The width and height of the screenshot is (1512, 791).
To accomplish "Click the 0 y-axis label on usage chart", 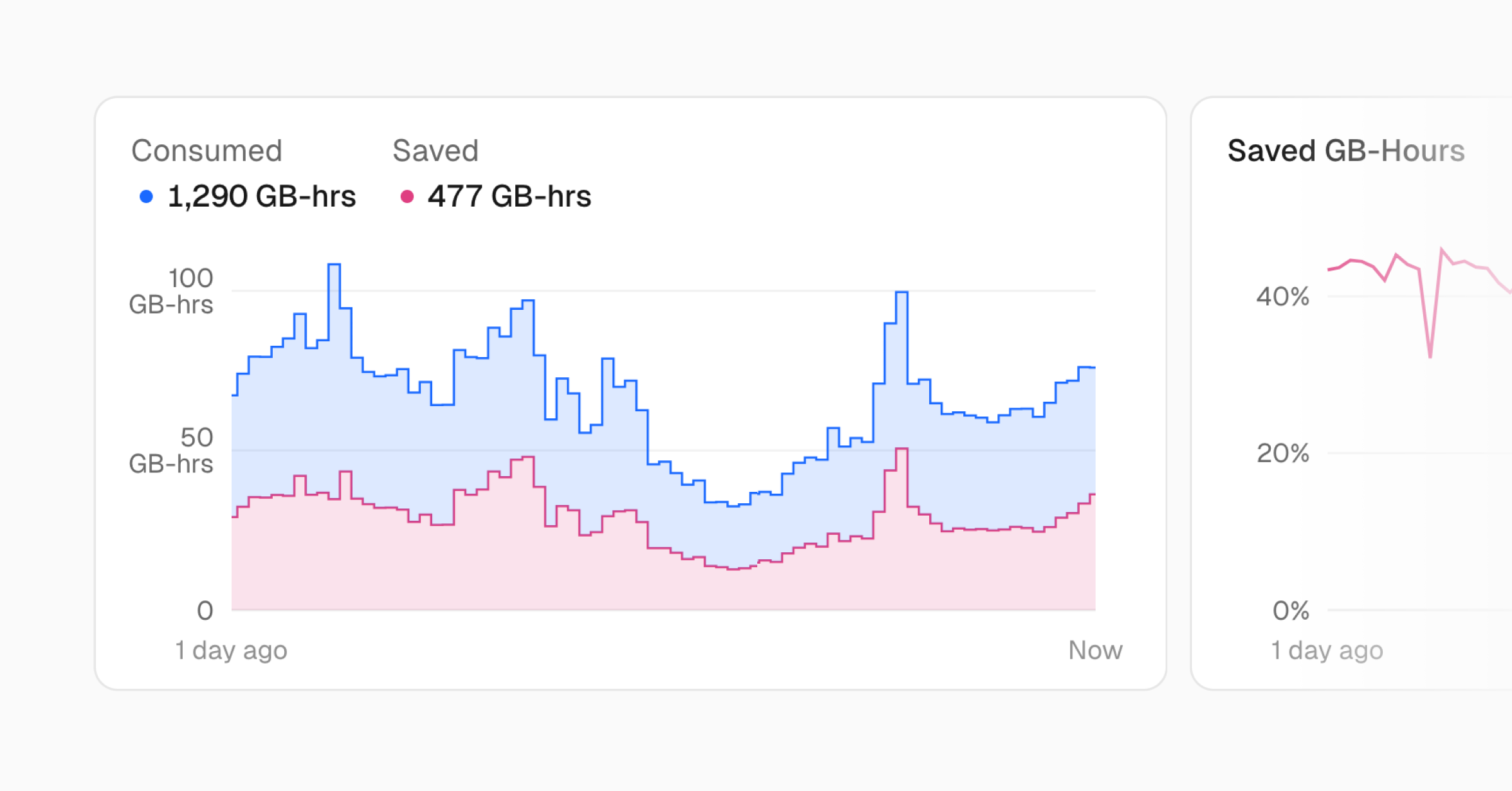I will [205, 610].
